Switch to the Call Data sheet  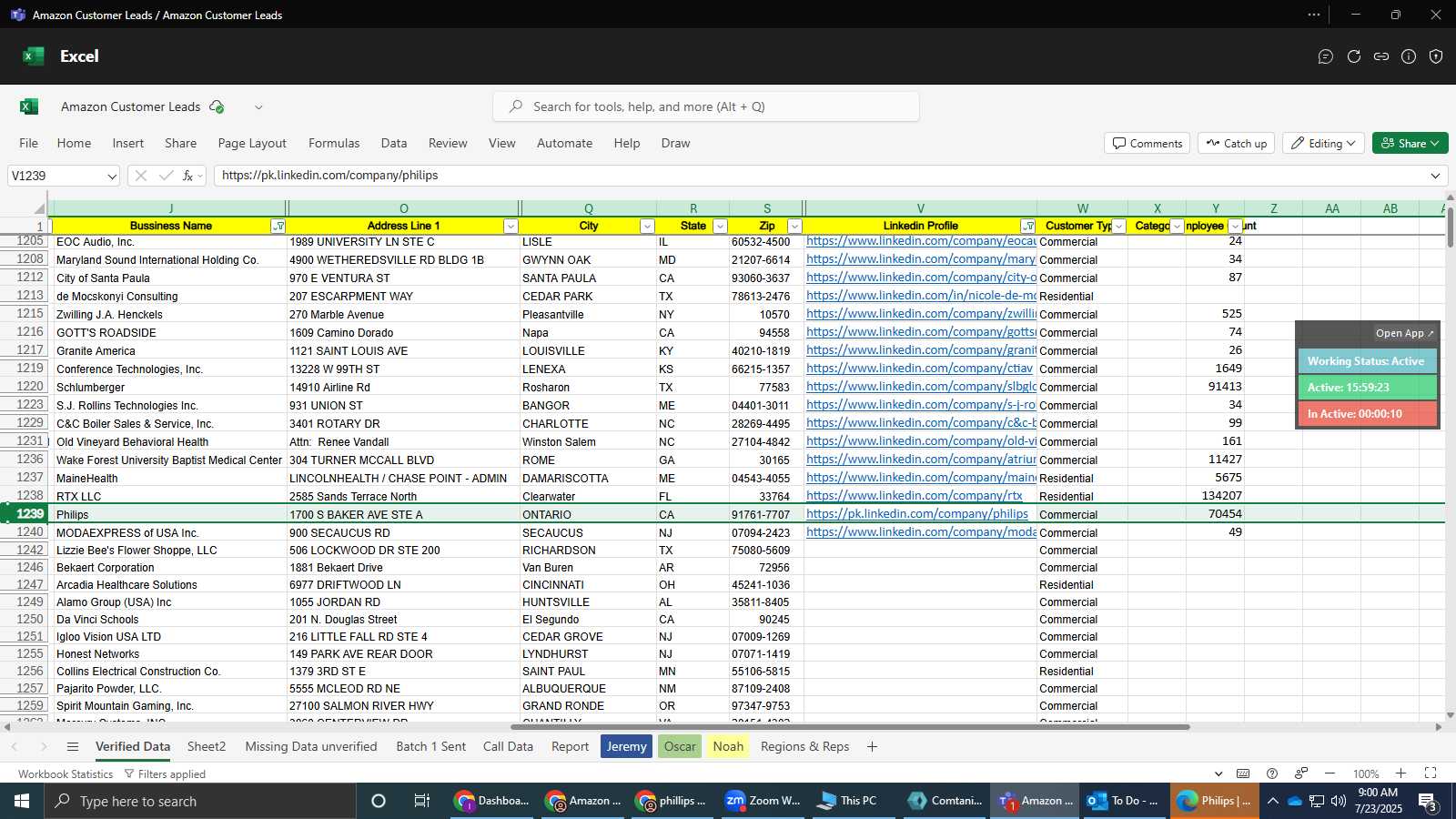pos(508,746)
